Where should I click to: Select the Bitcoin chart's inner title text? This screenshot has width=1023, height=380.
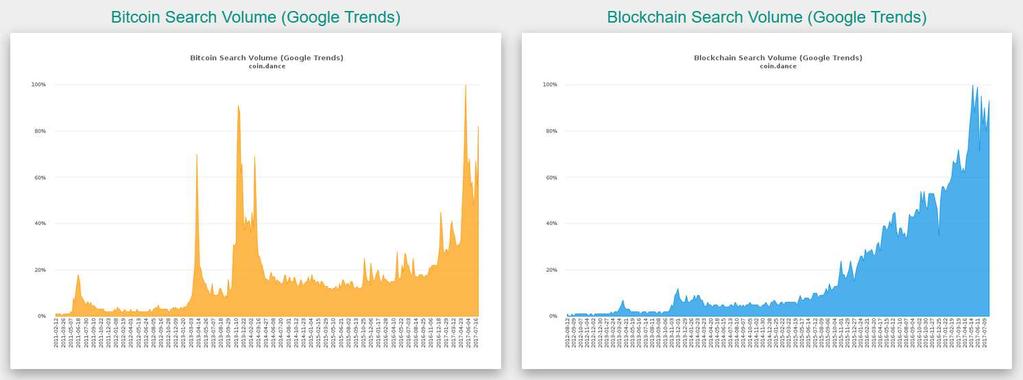(x=266, y=58)
